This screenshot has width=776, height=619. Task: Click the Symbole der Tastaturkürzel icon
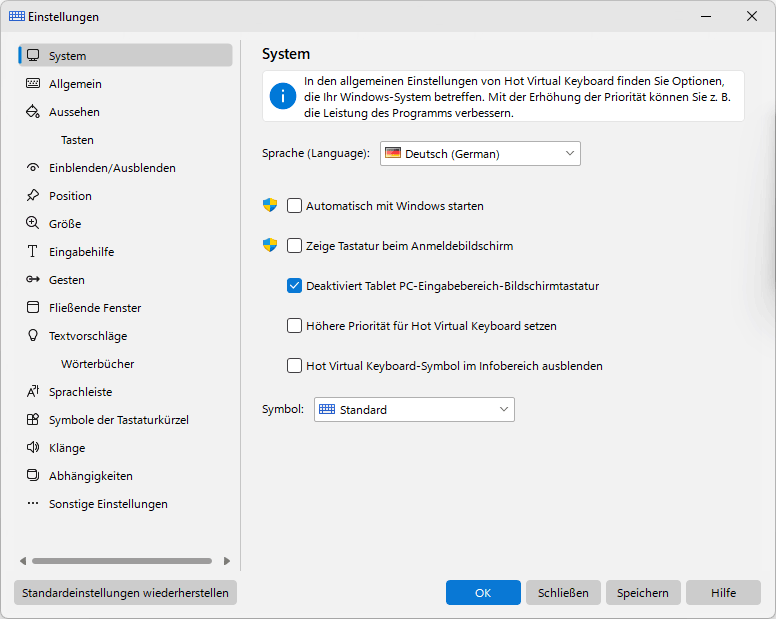[33, 420]
